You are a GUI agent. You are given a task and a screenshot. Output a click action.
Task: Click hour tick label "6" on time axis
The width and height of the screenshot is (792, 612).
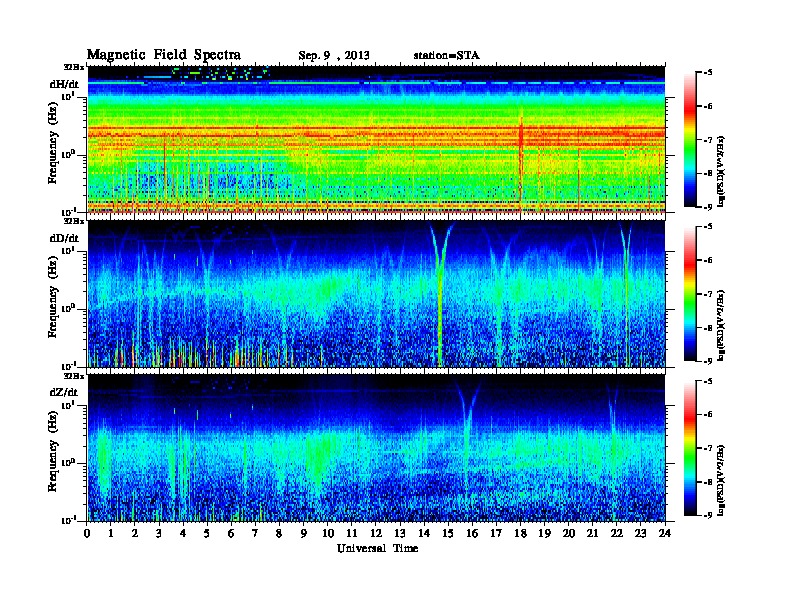click(x=231, y=533)
